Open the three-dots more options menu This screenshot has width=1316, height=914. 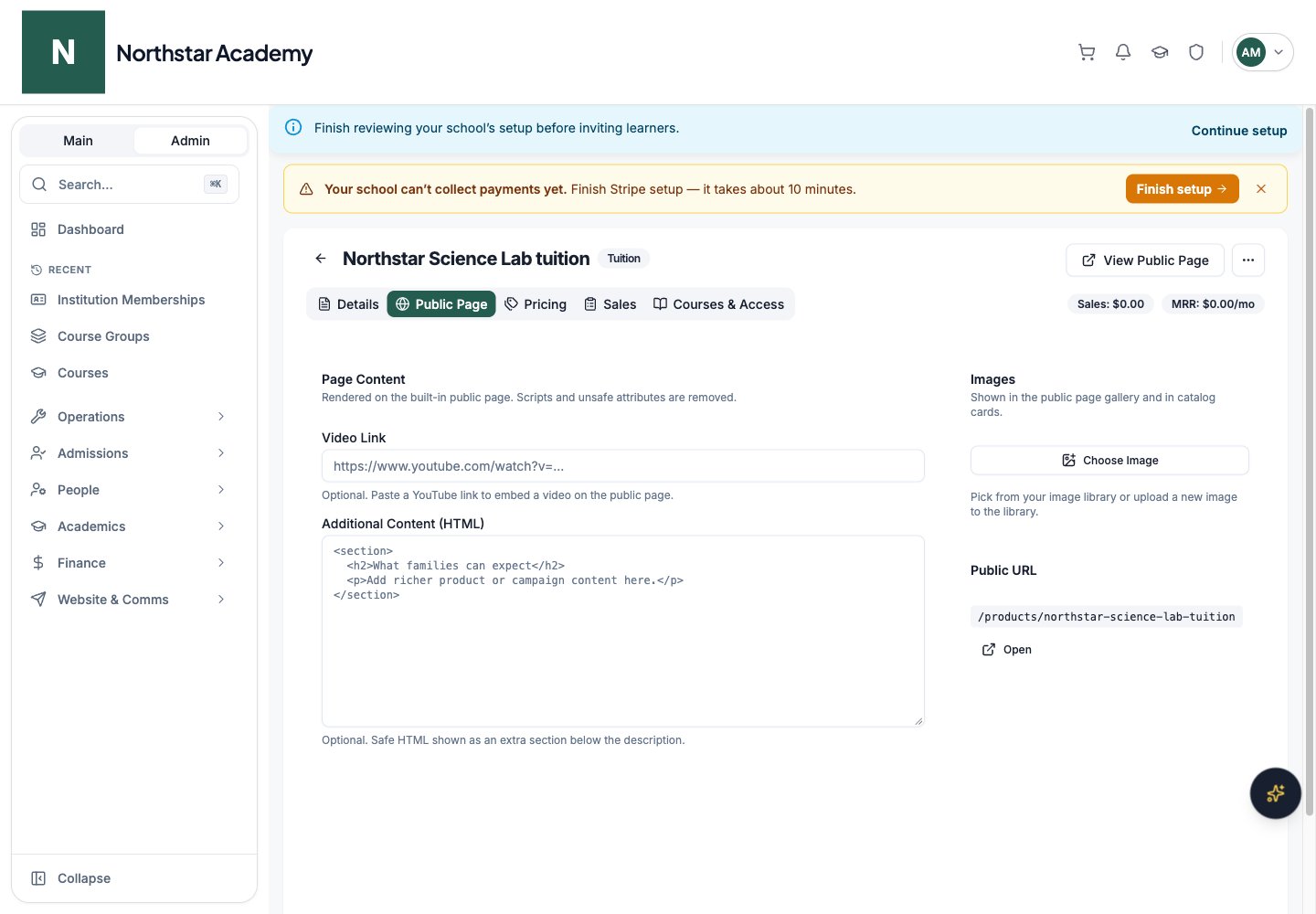point(1248,260)
